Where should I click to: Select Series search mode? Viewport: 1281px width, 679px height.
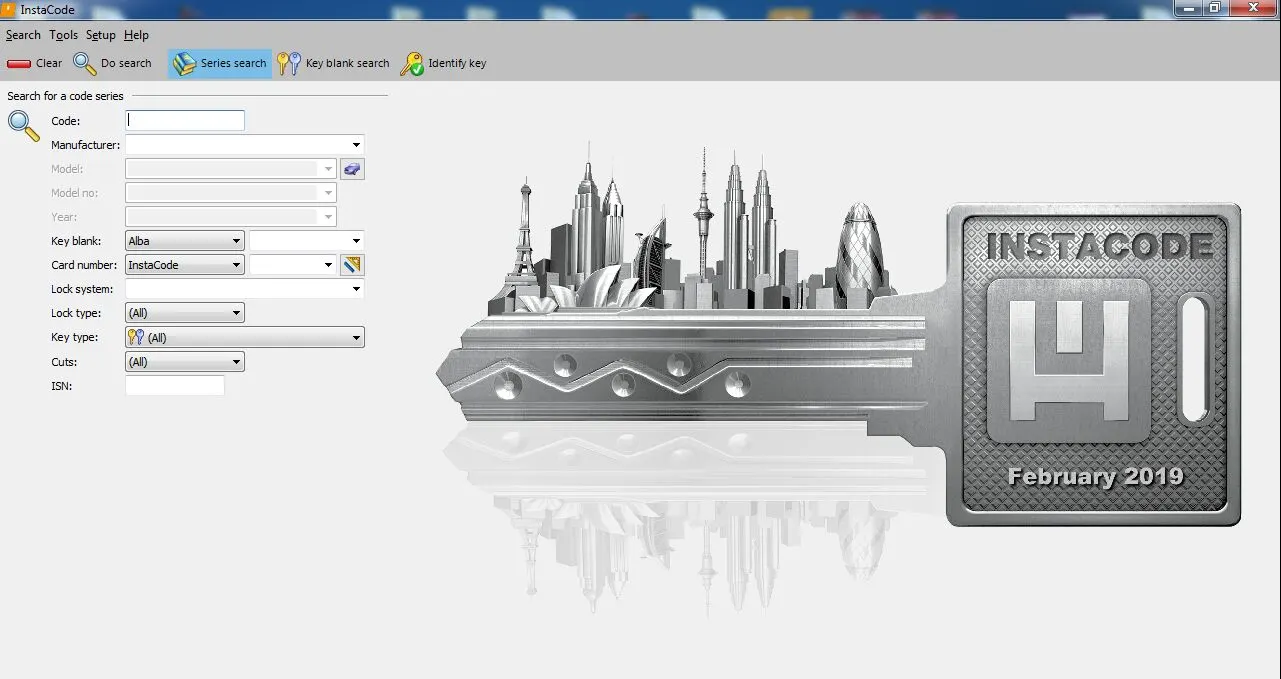coord(220,63)
